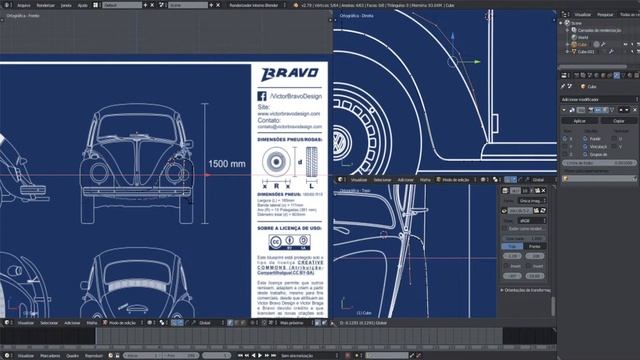Play the animation in reverse
The image size is (640, 360).
tap(253, 356)
